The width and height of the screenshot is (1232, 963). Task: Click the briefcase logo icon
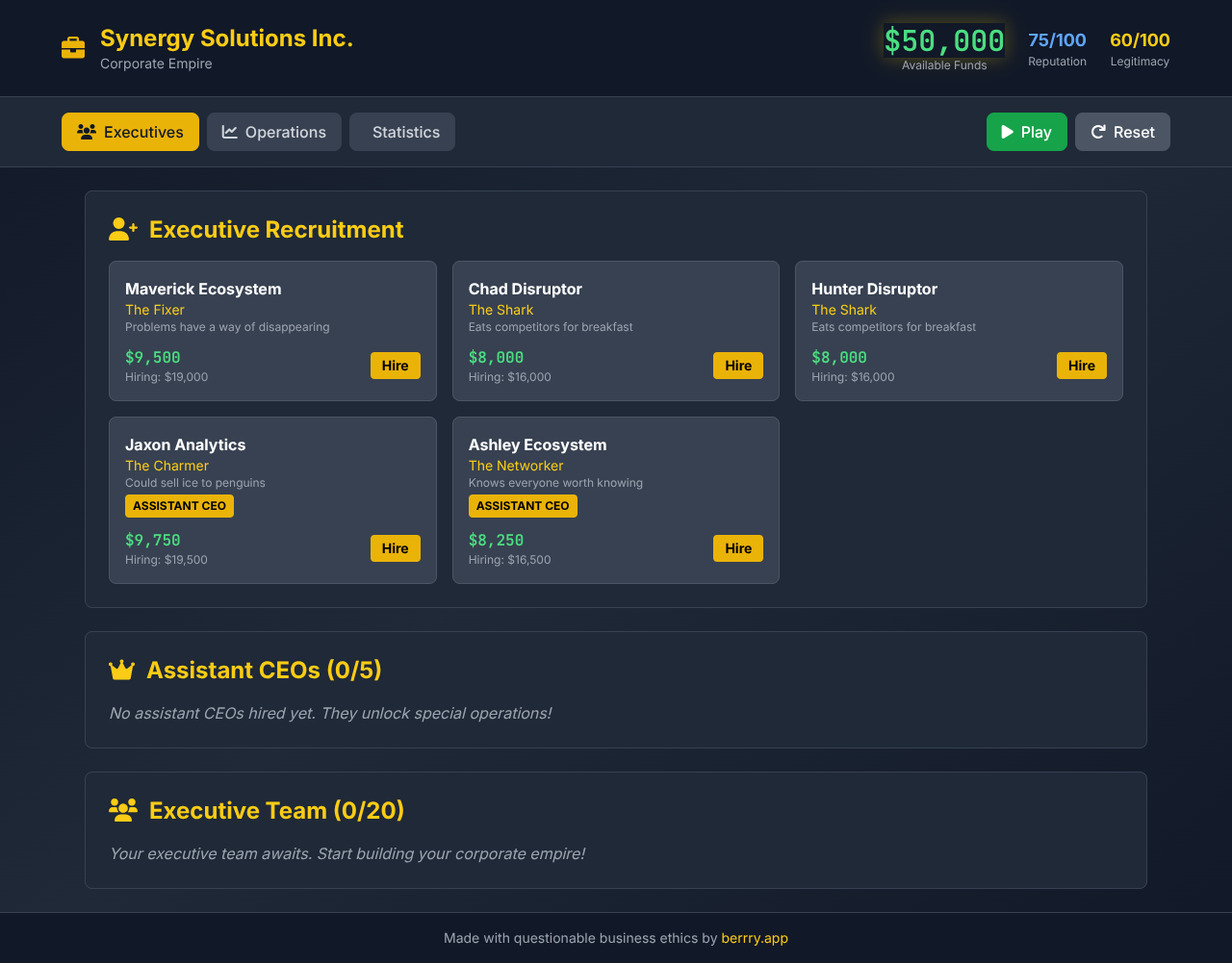coord(73,48)
